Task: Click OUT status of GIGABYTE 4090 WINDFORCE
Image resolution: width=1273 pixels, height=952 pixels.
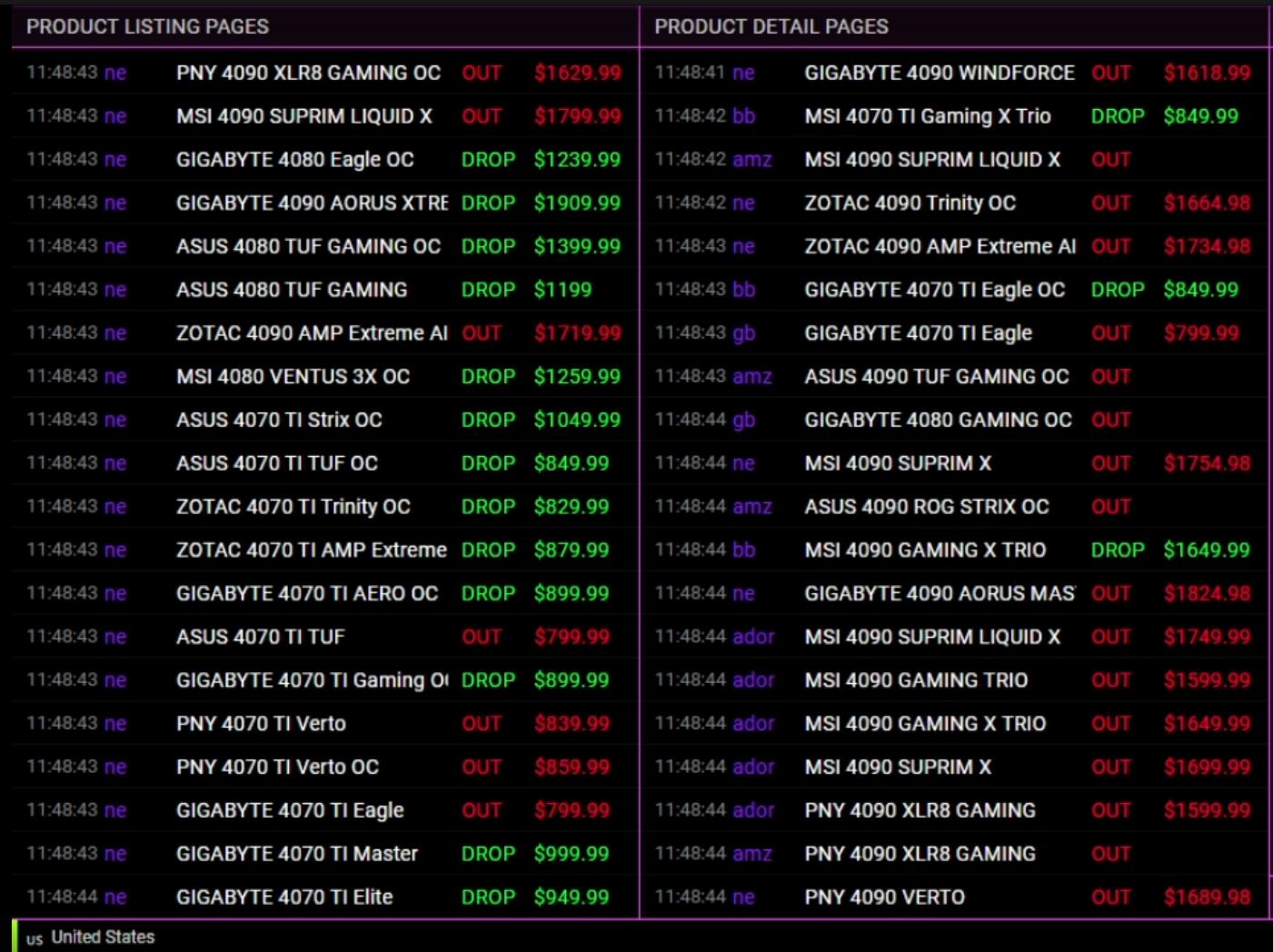Action: pyautogui.click(x=1111, y=73)
